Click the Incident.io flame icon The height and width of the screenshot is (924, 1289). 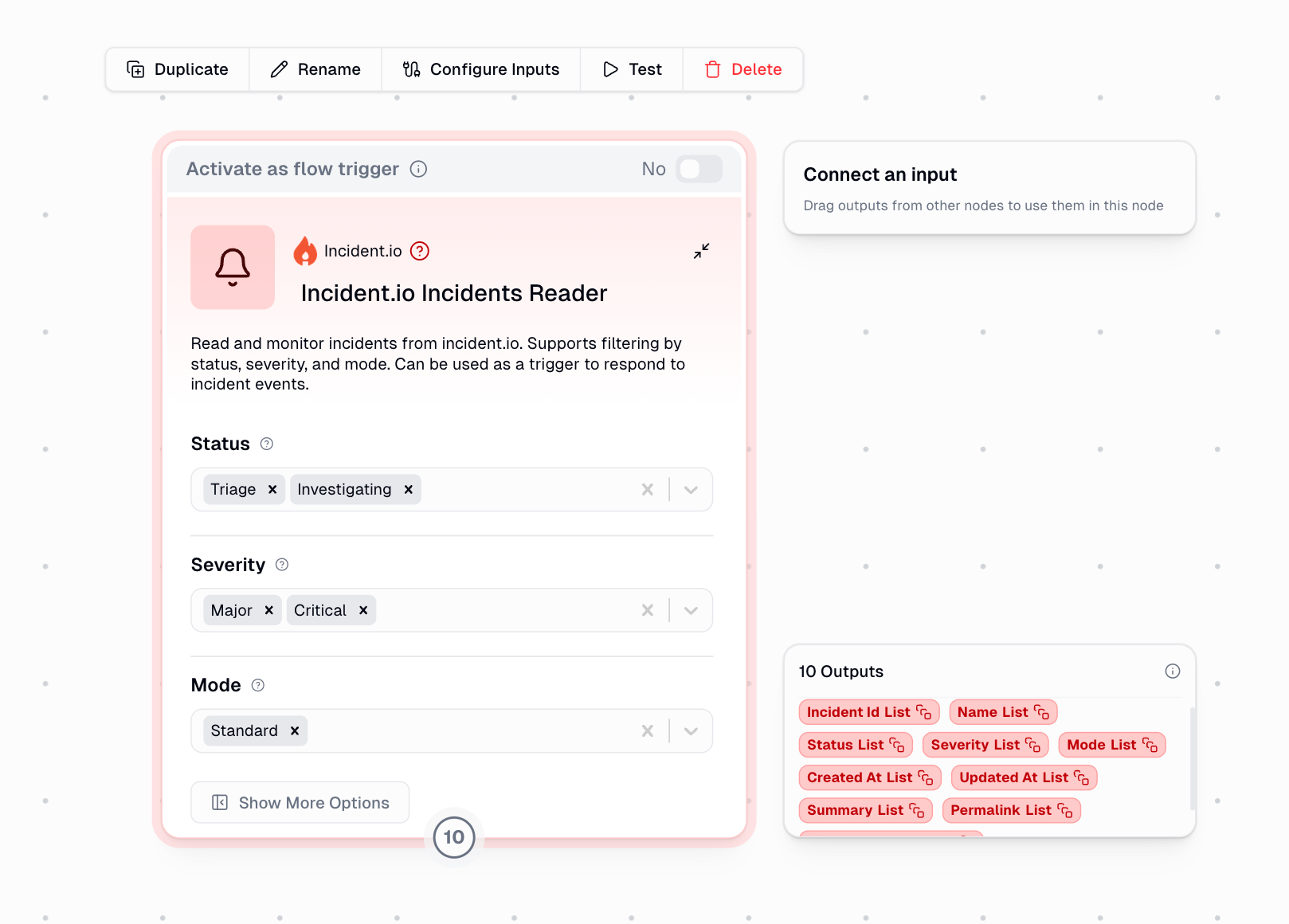click(x=308, y=250)
